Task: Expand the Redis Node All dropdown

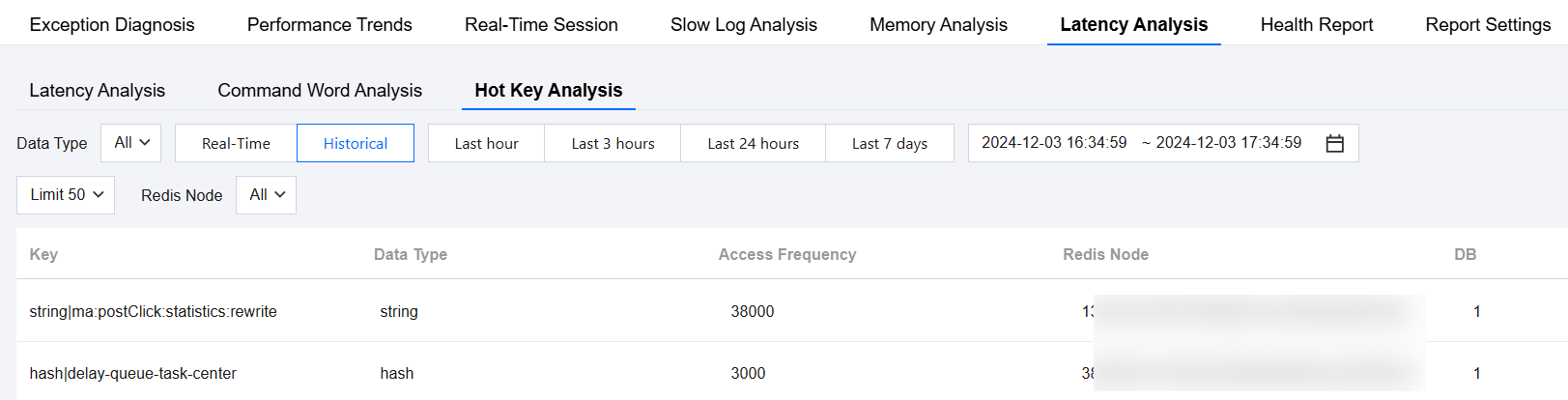Action: 266,195
